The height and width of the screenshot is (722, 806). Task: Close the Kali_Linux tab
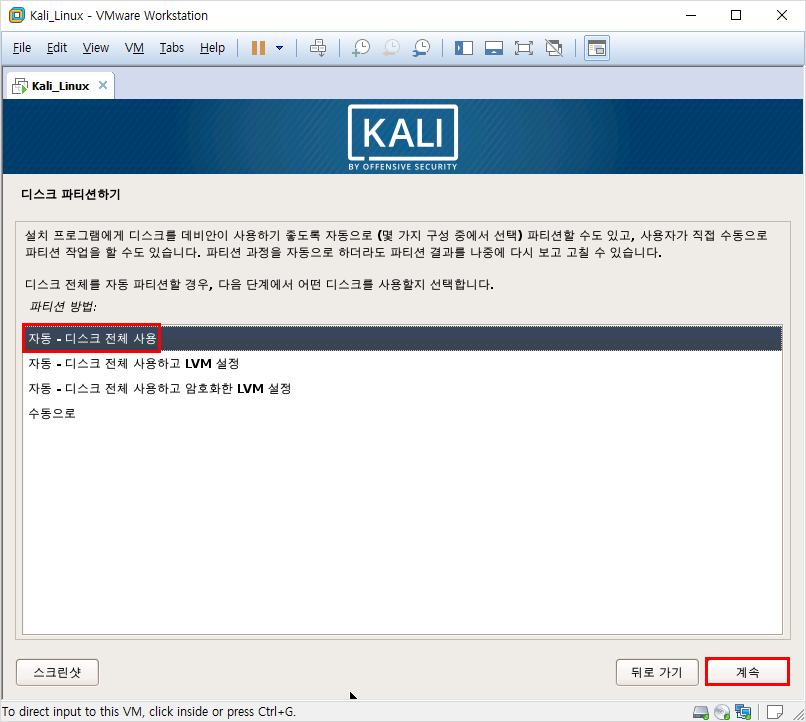click(103, 85)
